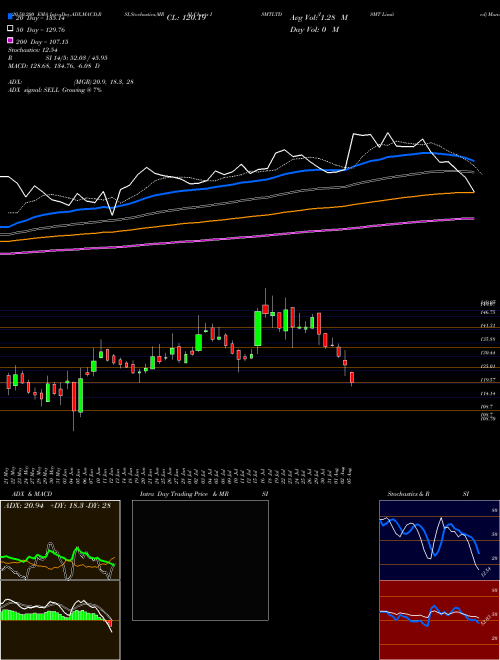
Task: Click the 'Stochastics: 12.54' readout
Action: pos(32,50)
